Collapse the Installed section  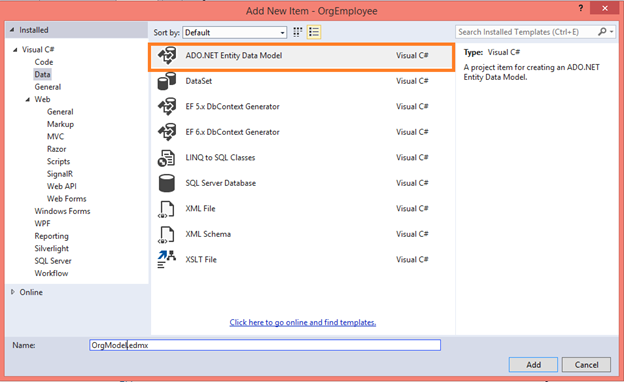pyautogui.click(x=12, y=30)
